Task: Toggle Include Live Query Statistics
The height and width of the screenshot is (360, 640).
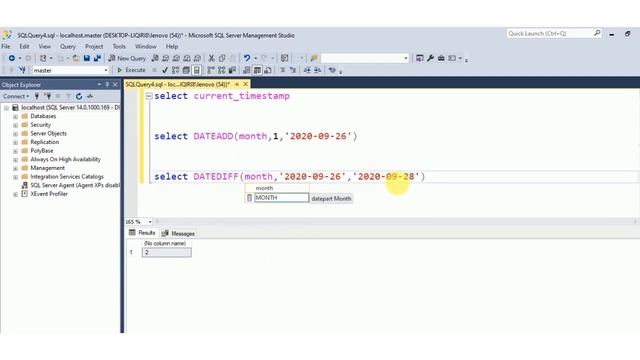Action: [222, 70]
